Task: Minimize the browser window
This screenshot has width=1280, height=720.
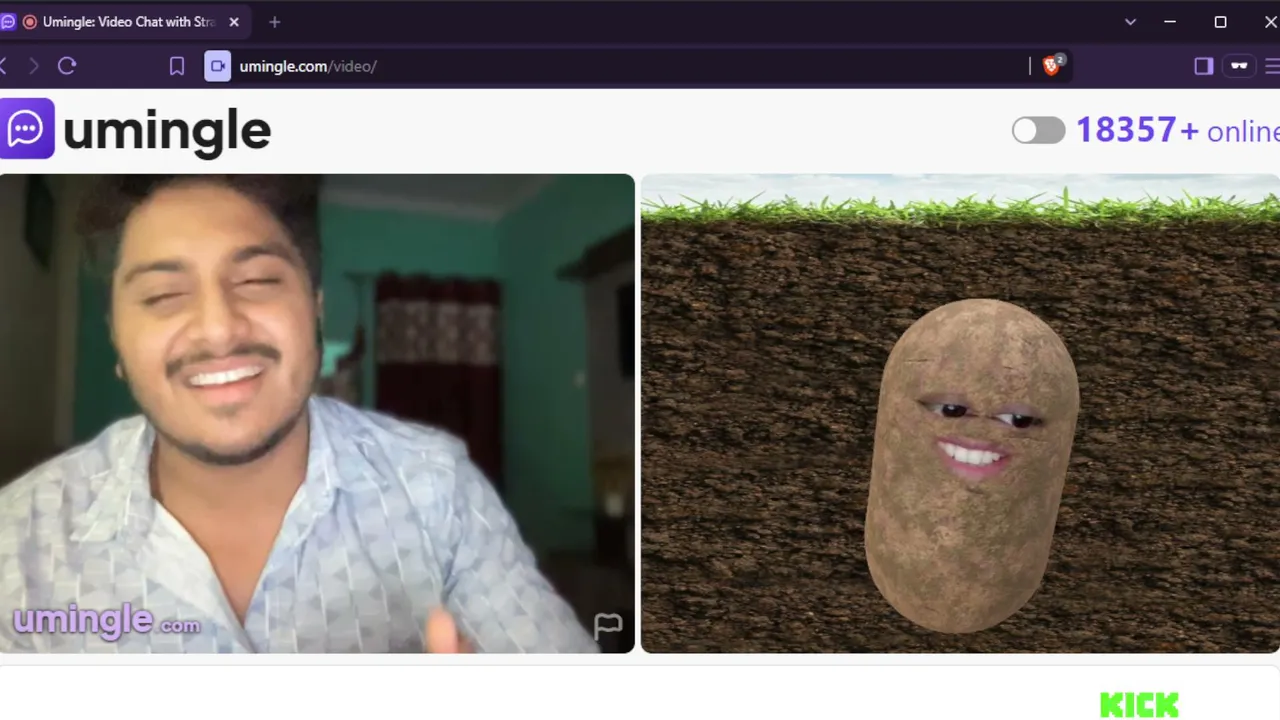Action: tap(1170, 21)
